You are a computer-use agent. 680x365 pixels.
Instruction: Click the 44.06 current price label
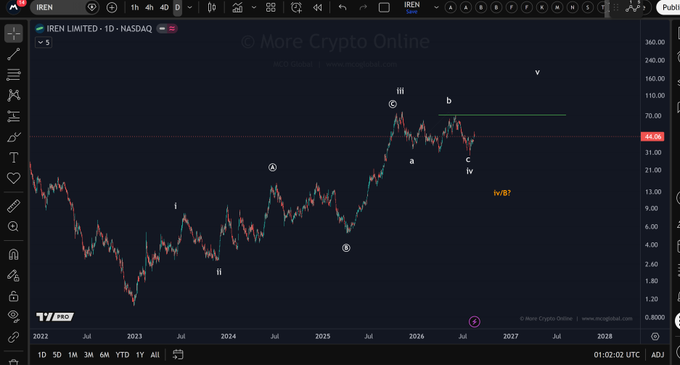click(653, 137)
